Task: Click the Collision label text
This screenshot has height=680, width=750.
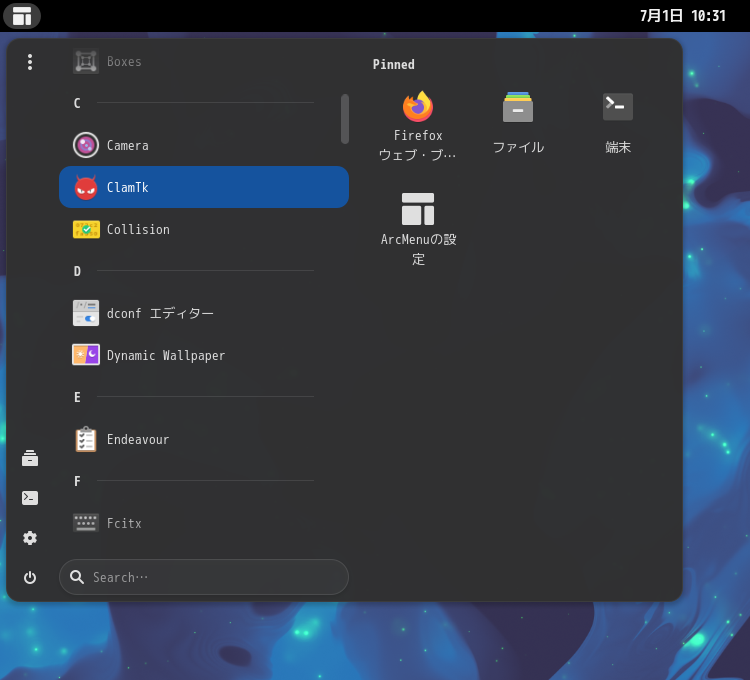Action: (138, 230)
